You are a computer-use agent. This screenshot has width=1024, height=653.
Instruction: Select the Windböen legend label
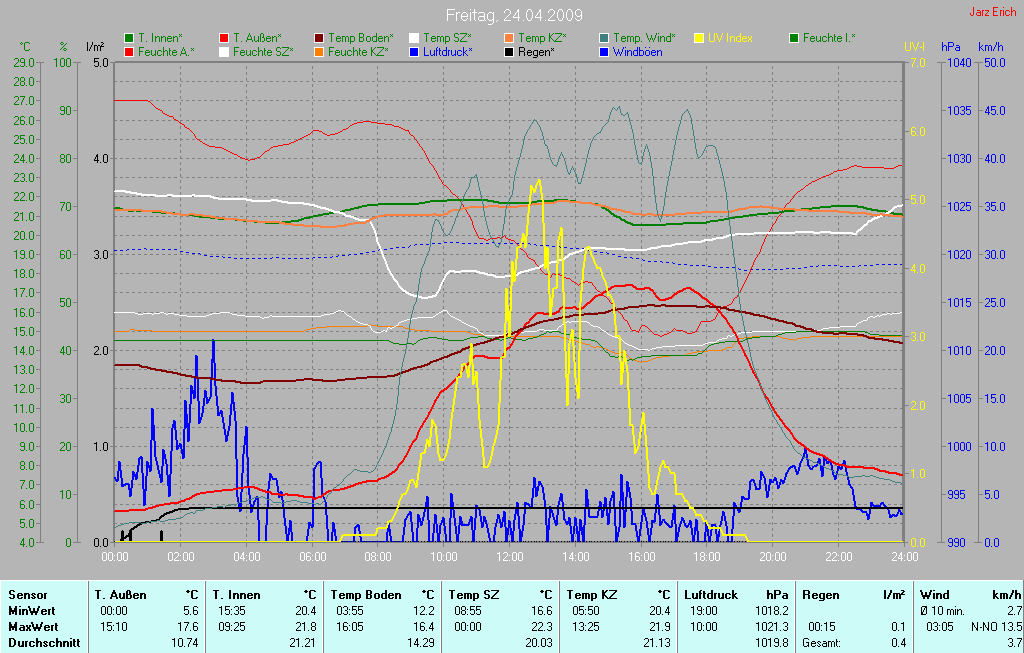pos(637,51)
